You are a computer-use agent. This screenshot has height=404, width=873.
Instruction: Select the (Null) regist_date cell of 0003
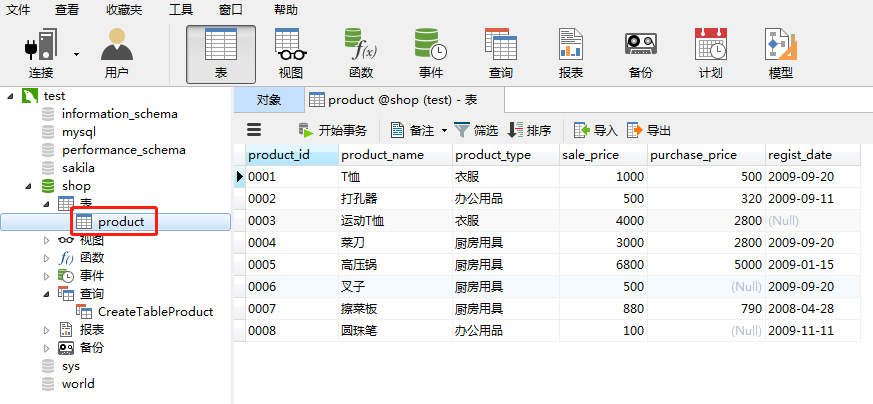point(813,221)
